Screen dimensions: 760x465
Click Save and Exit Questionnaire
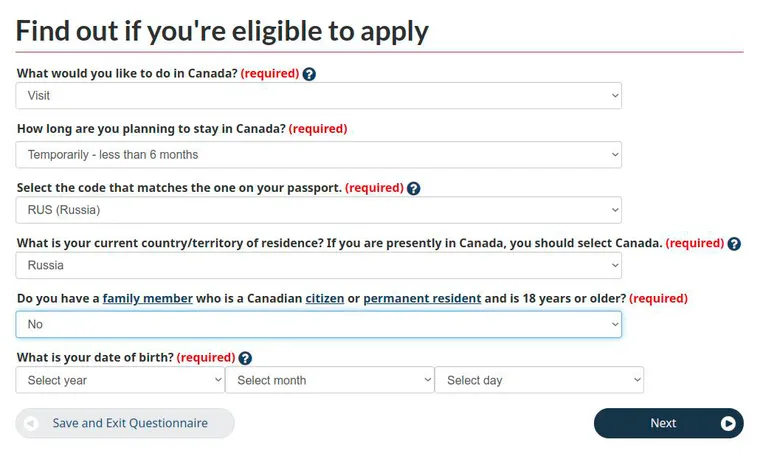tap(125, 423)
